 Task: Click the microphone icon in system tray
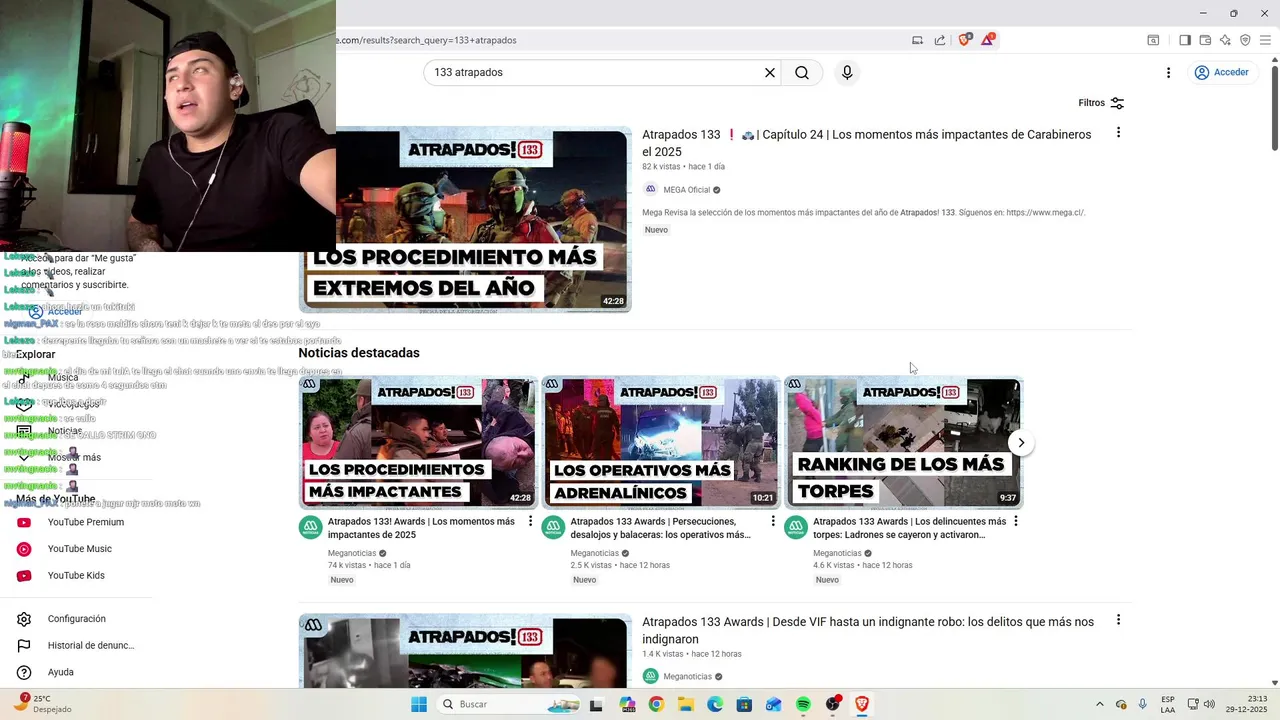pyautogui.click(x=1143, y=704)
